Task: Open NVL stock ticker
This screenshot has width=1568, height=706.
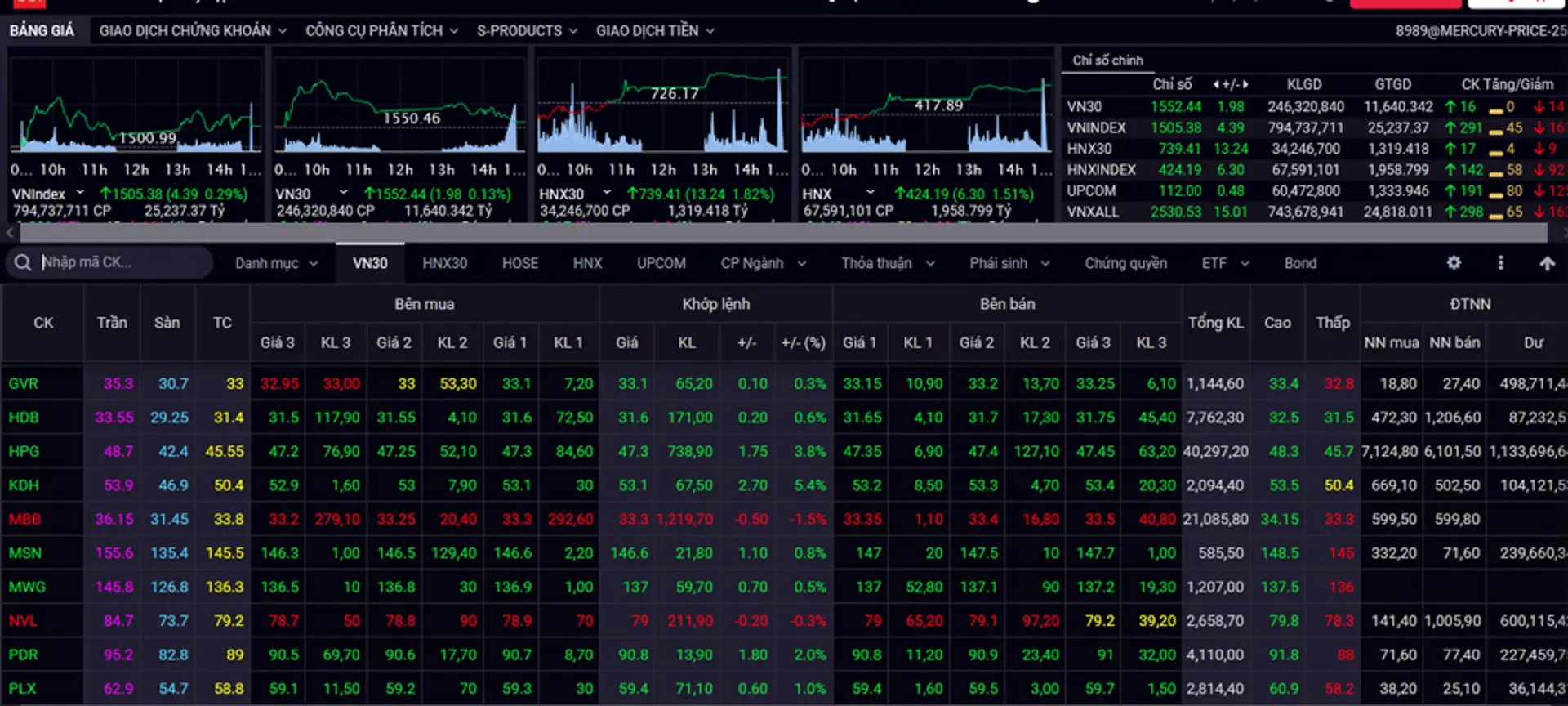Action: click(x=23, y=621)
